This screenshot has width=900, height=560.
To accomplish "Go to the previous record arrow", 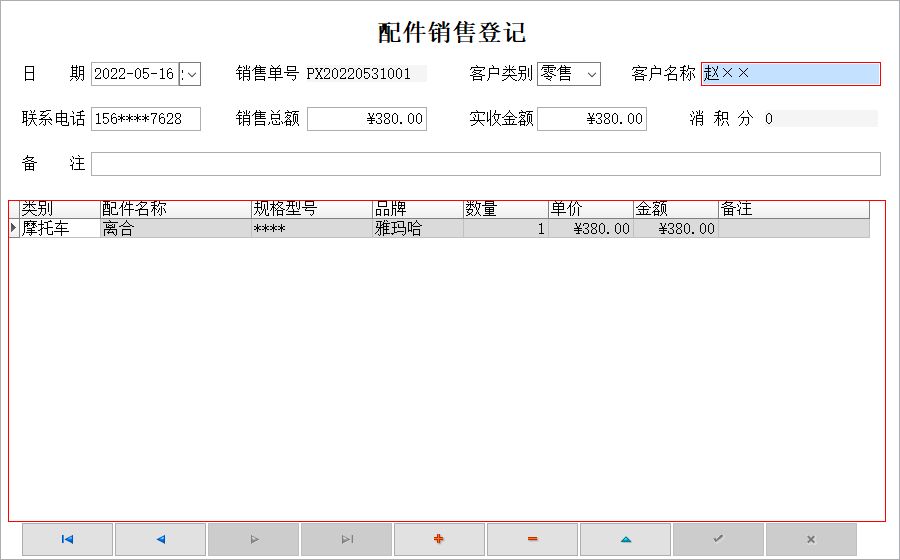I will tap(160, 539).
